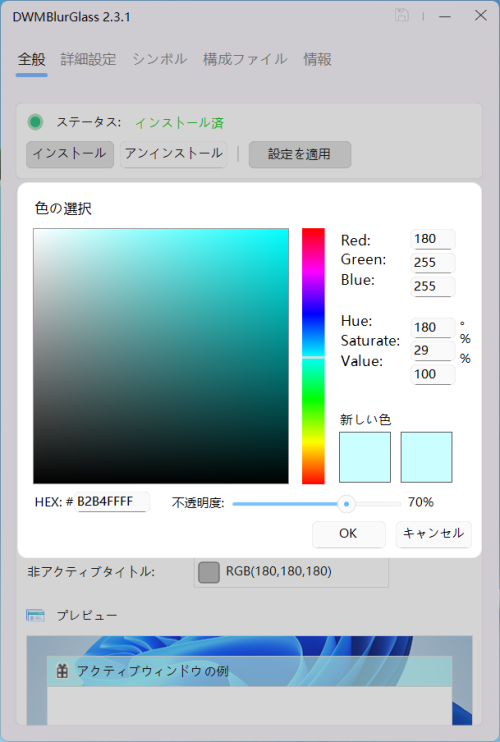This screenshot has width=500, height=742.
Task: Click the アクティブウィンドウの例 preview title
Action: 153,671
